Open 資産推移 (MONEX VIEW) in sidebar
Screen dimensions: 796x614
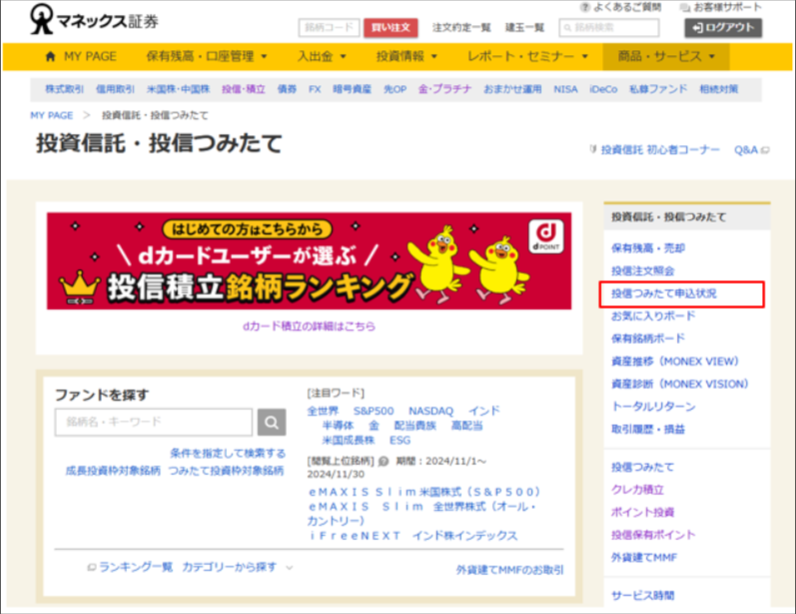pyautogui.click(x=675, y=361)
